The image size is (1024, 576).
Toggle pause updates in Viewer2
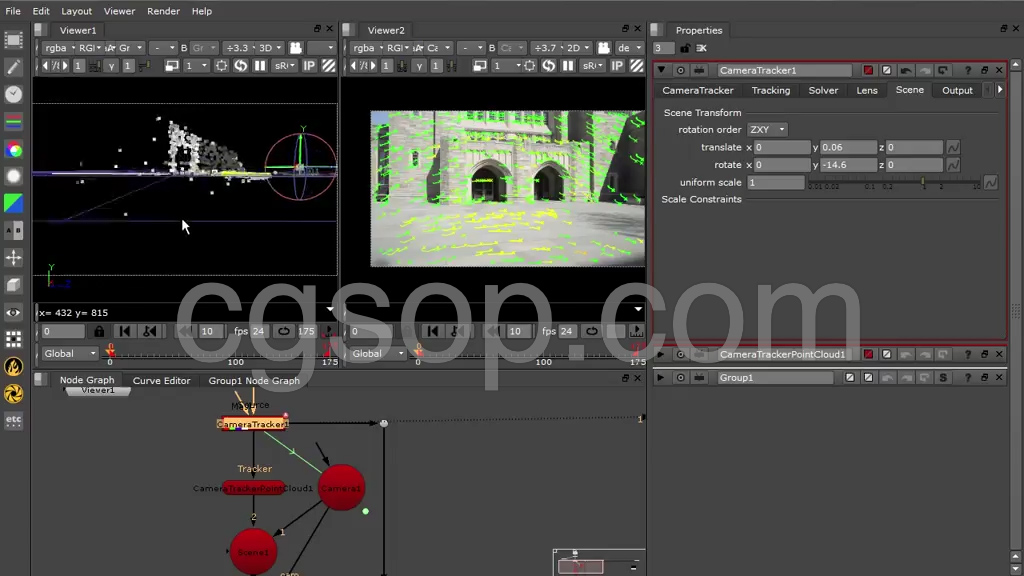(568, 66)
